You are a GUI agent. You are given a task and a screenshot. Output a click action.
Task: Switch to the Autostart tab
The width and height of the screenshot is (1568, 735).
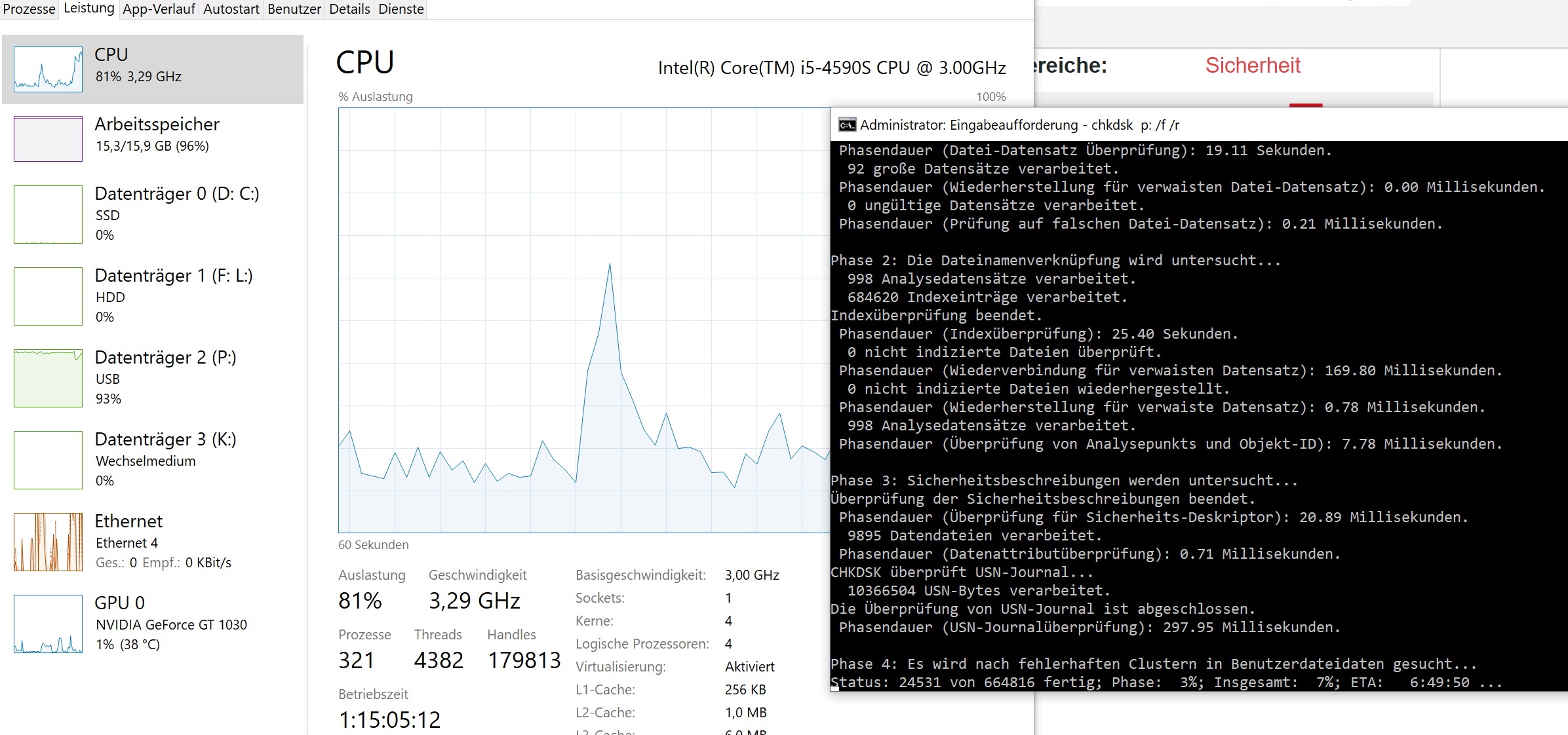(231, 9)
